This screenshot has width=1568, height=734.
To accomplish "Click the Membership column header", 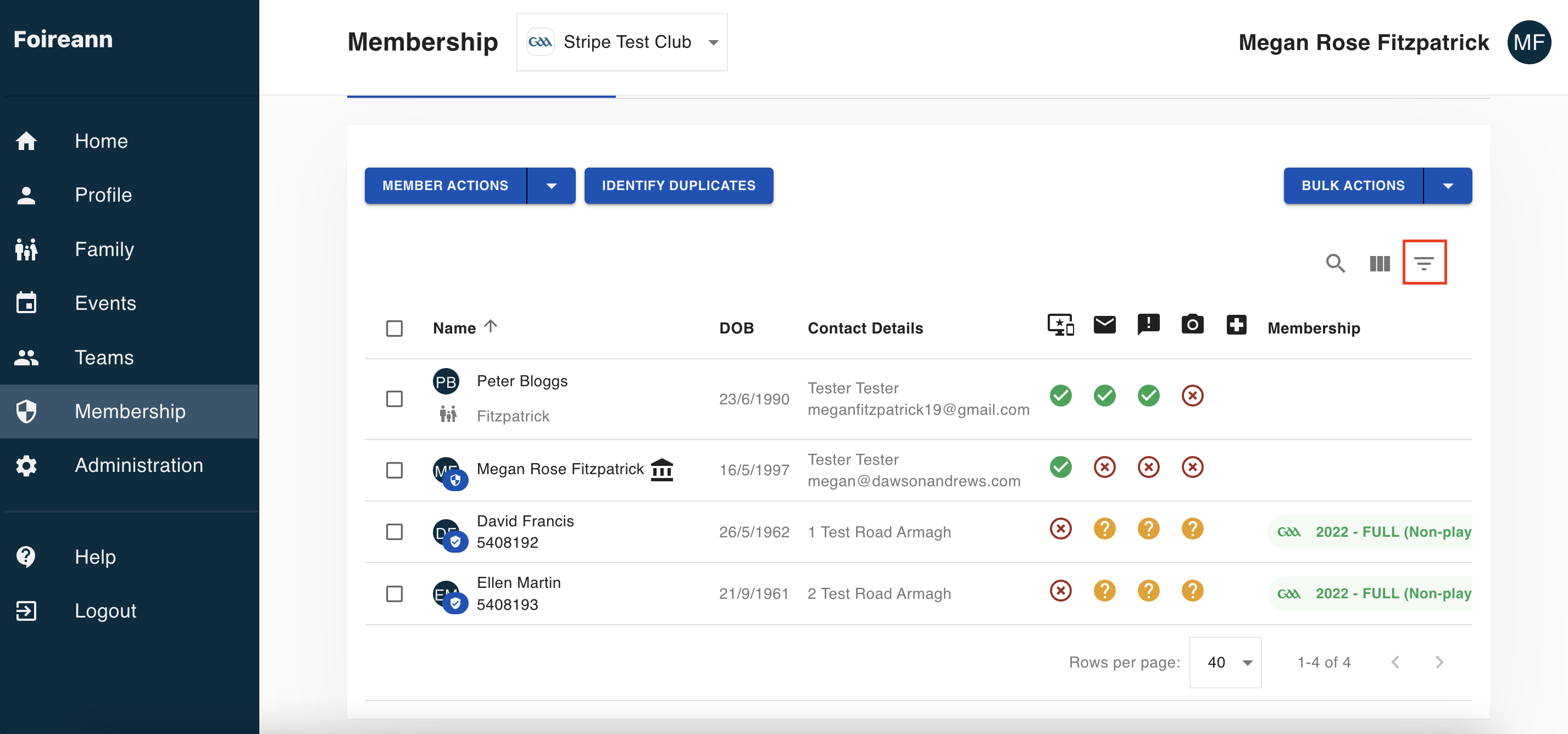I will click(x=1314, y=328).
